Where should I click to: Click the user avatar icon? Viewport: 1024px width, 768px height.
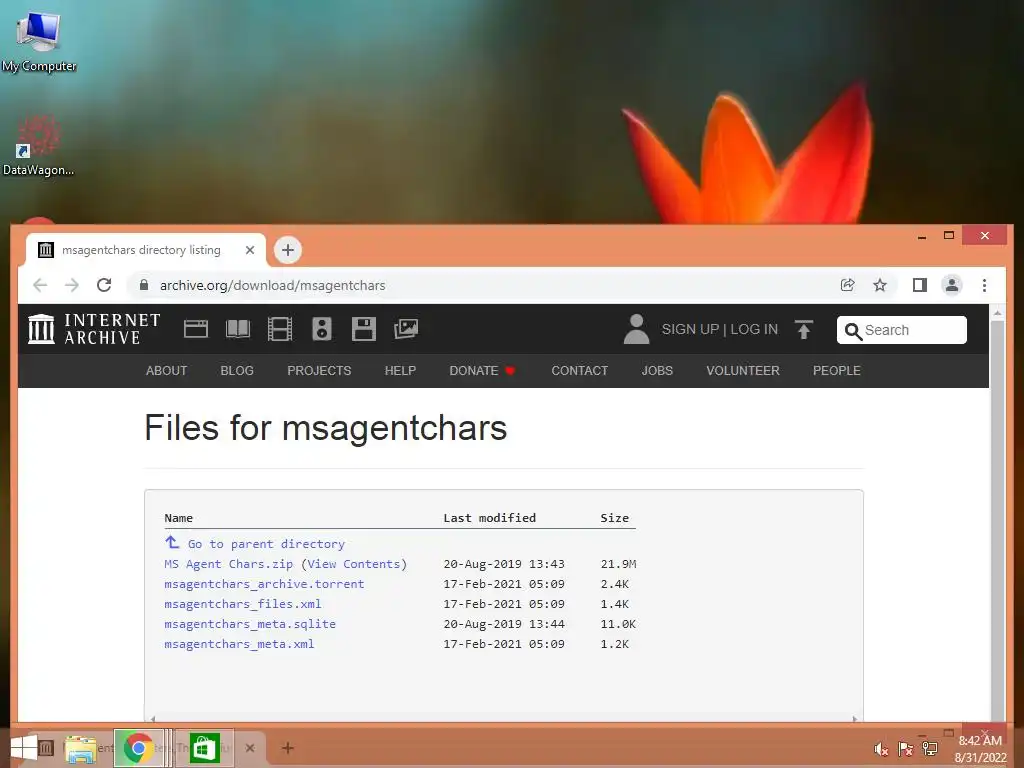point(636,328)
